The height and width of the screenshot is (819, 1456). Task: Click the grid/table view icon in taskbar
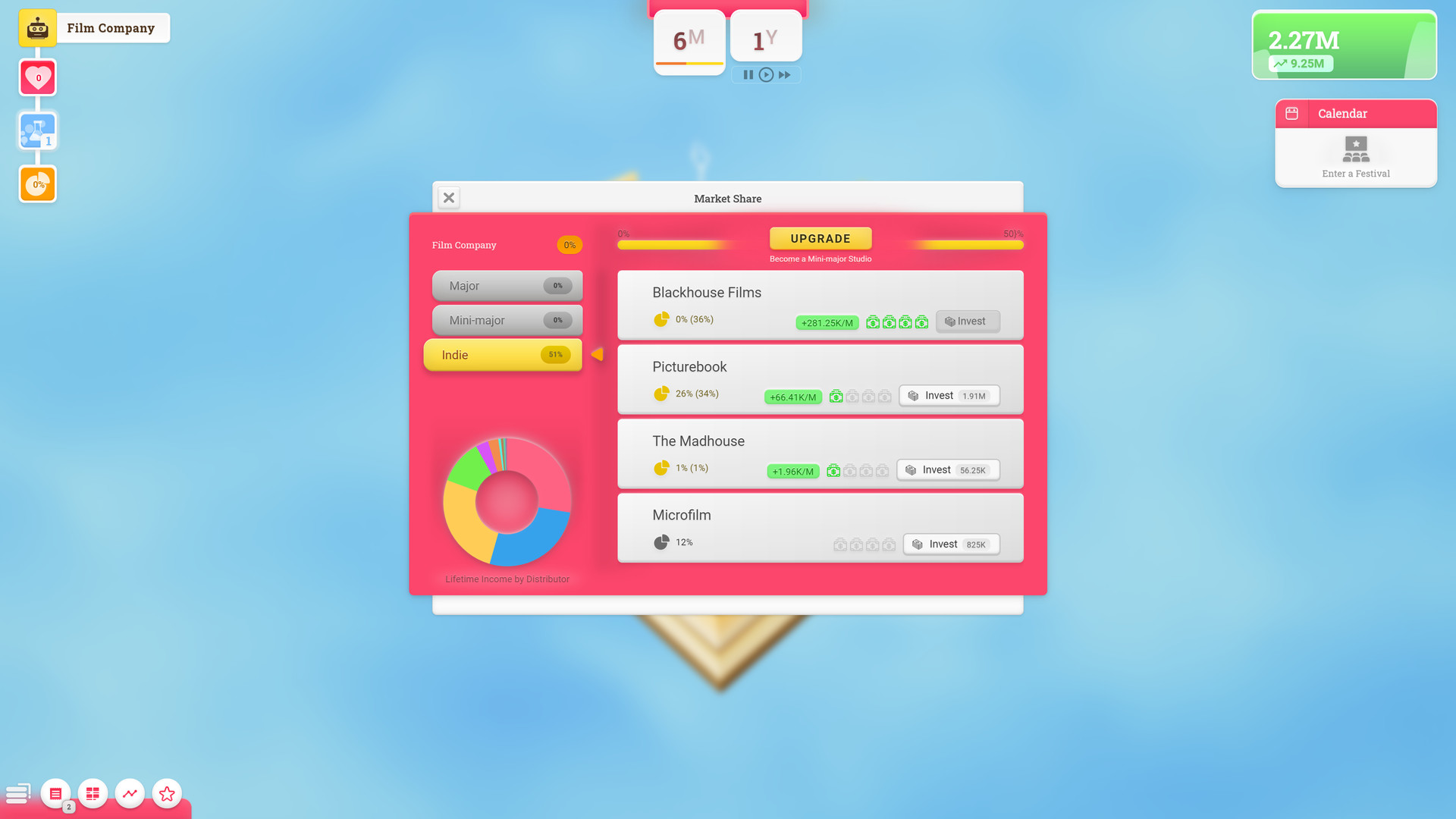tap(93, 794)
